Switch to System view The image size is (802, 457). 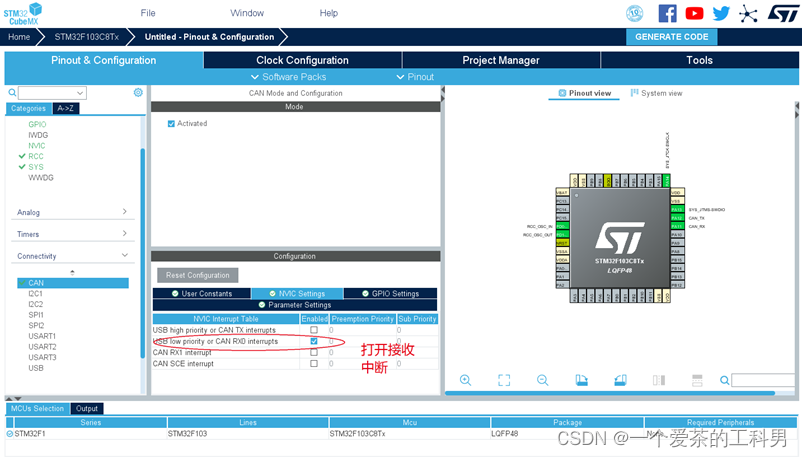(656, 93)
